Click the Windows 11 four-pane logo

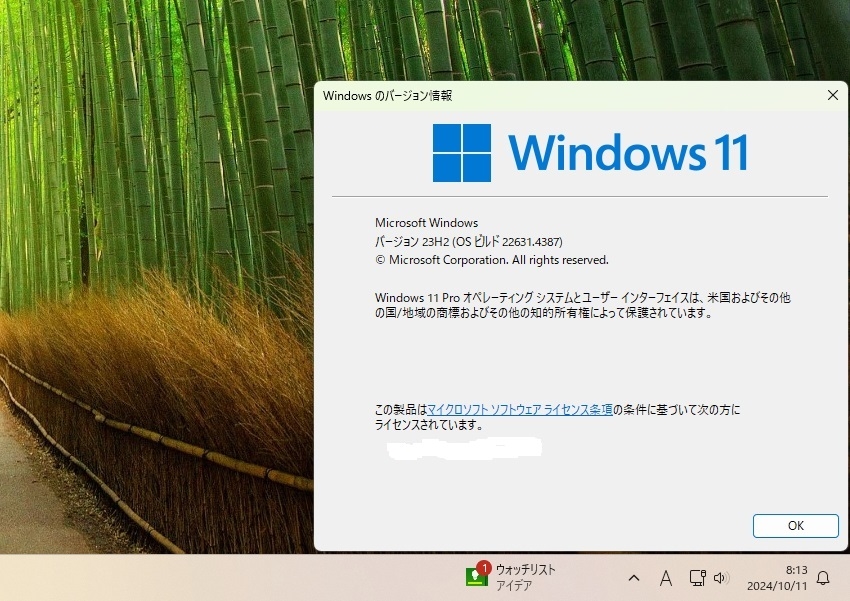tap(462, 153)
